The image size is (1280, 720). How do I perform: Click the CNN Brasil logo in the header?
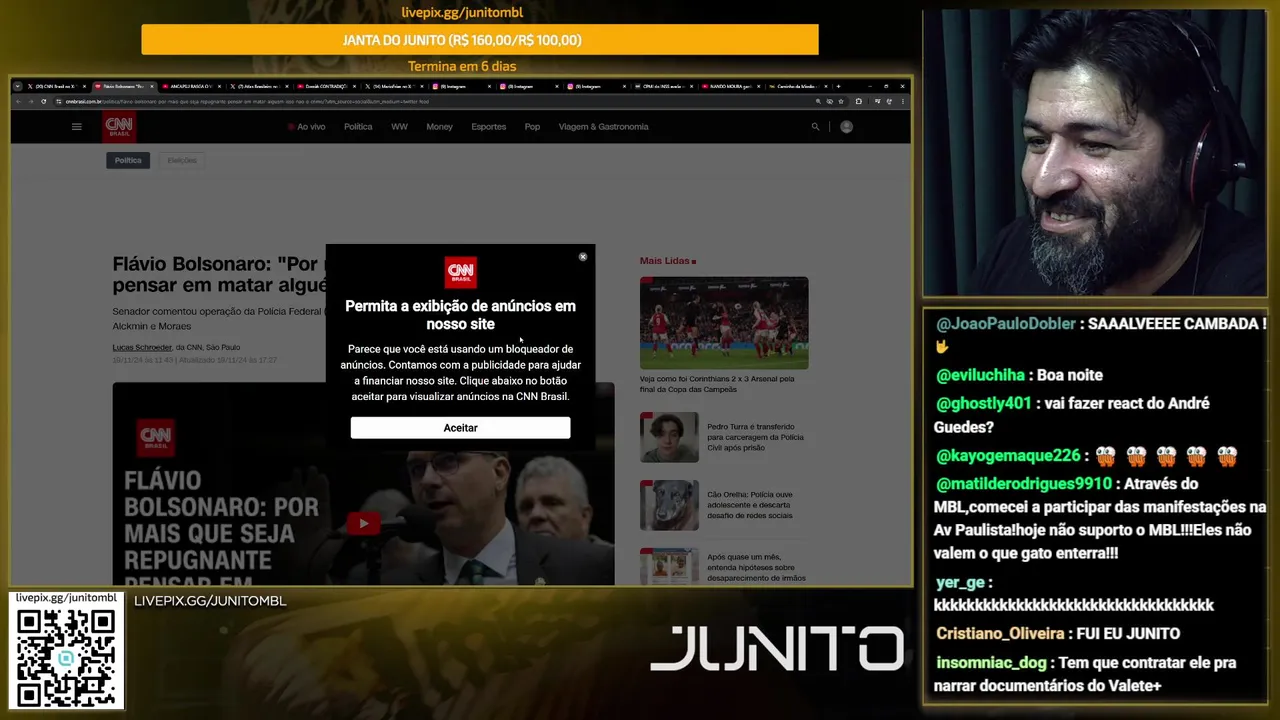[119, 127]
